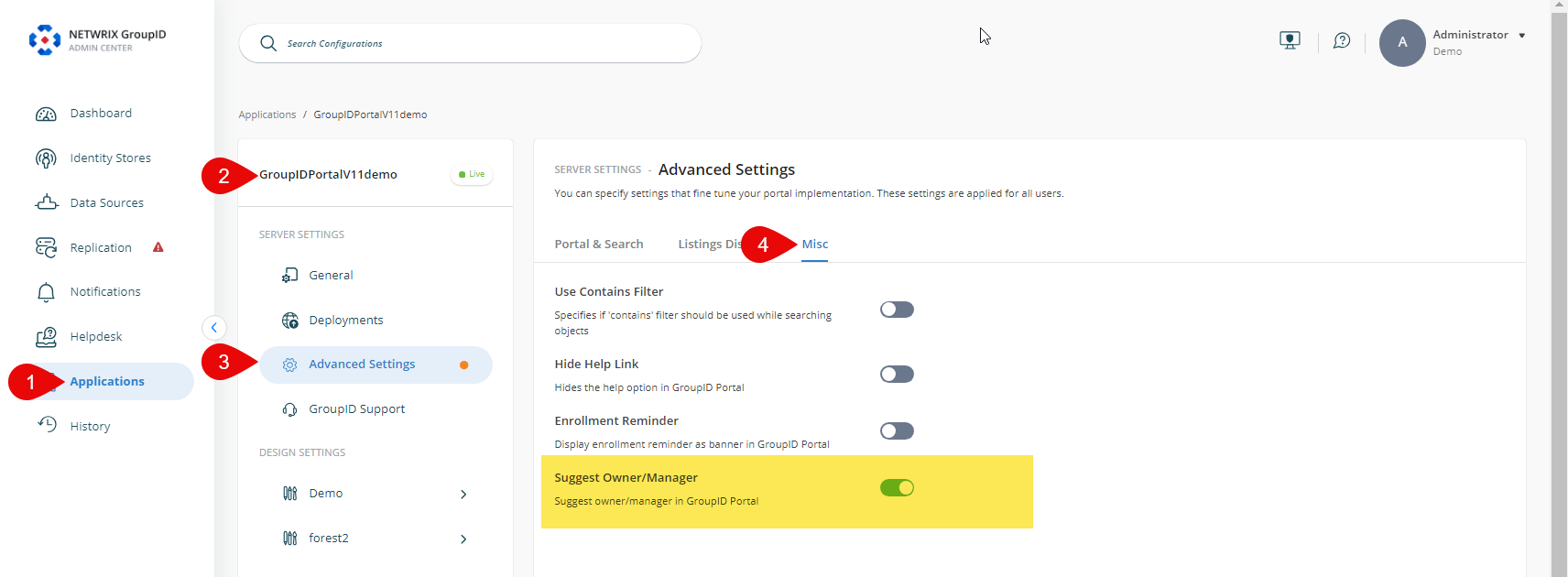Click the Deployments globe icon
The height and width of the screenshot is (577, 1568).
[289, 321]
